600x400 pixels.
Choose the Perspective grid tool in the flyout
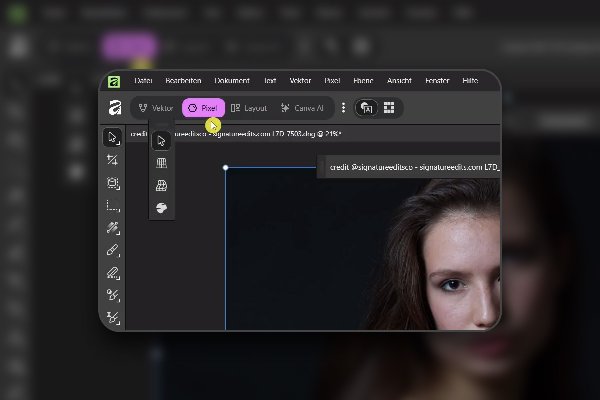(x=161, y=186)
